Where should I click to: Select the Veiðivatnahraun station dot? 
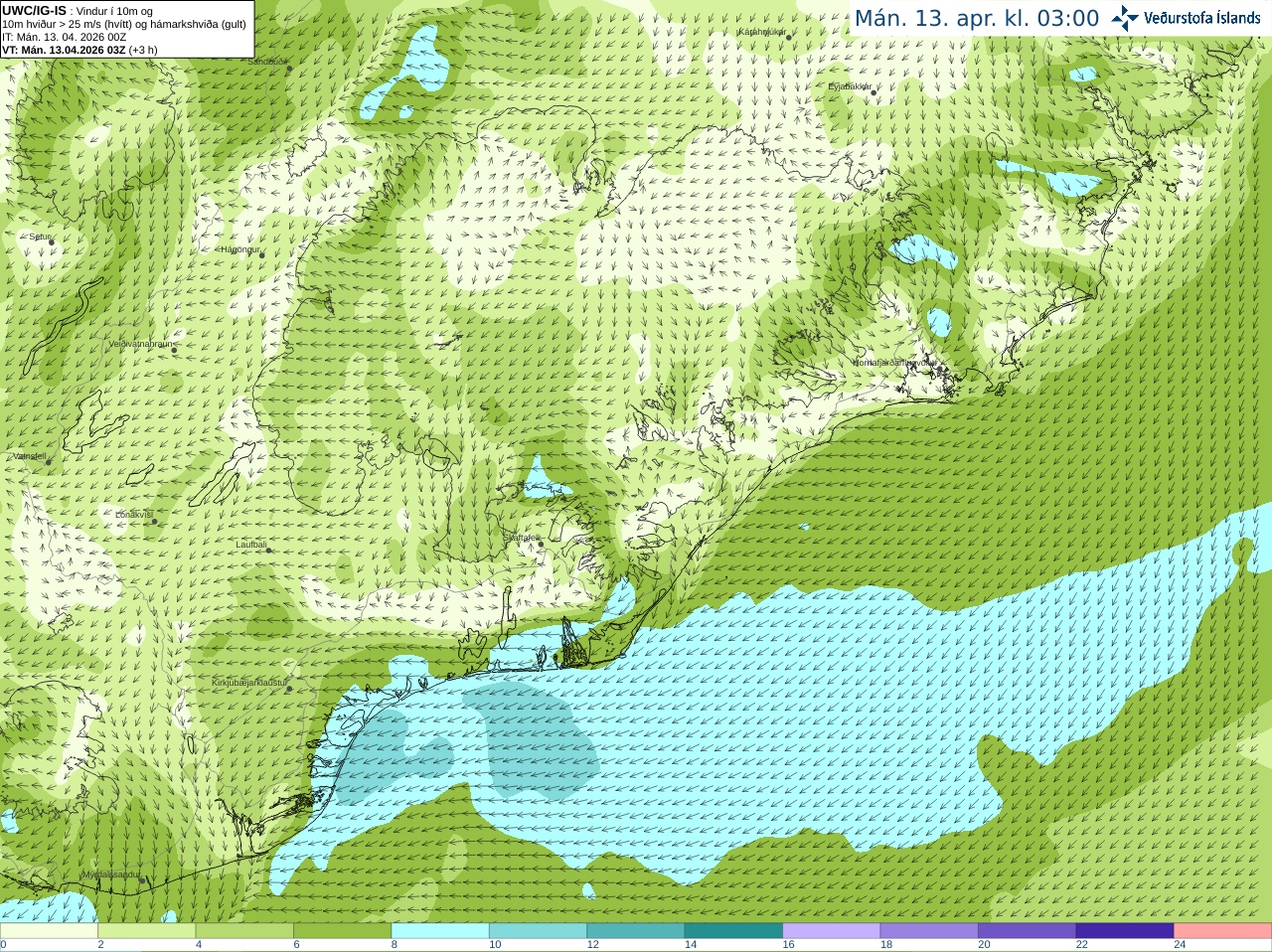[x=174, y=349]
